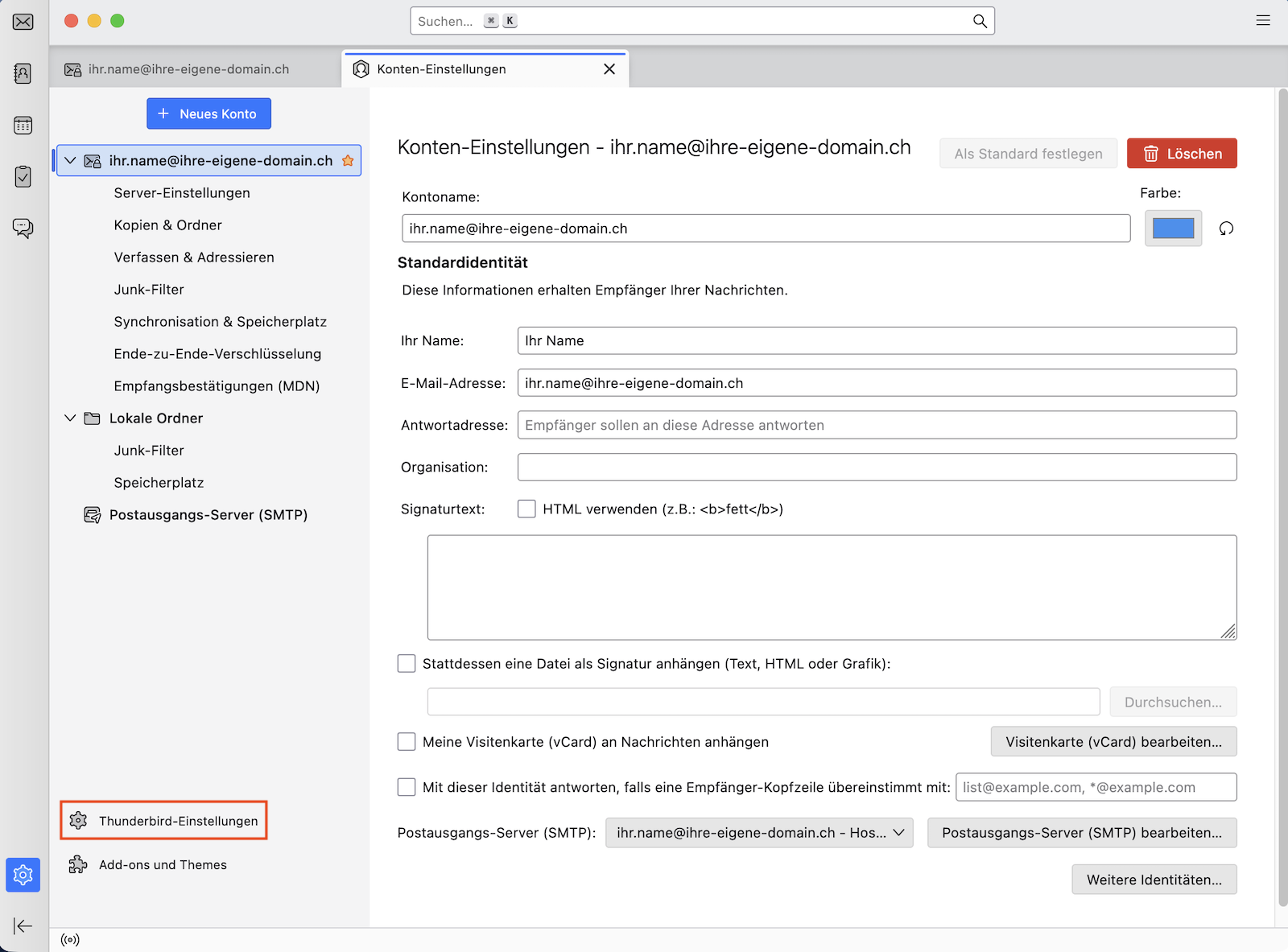Open Kopien & Ordner settings
Viewport: 1288px width, 952px height.
pyautogui.click(x=168, y=225)
